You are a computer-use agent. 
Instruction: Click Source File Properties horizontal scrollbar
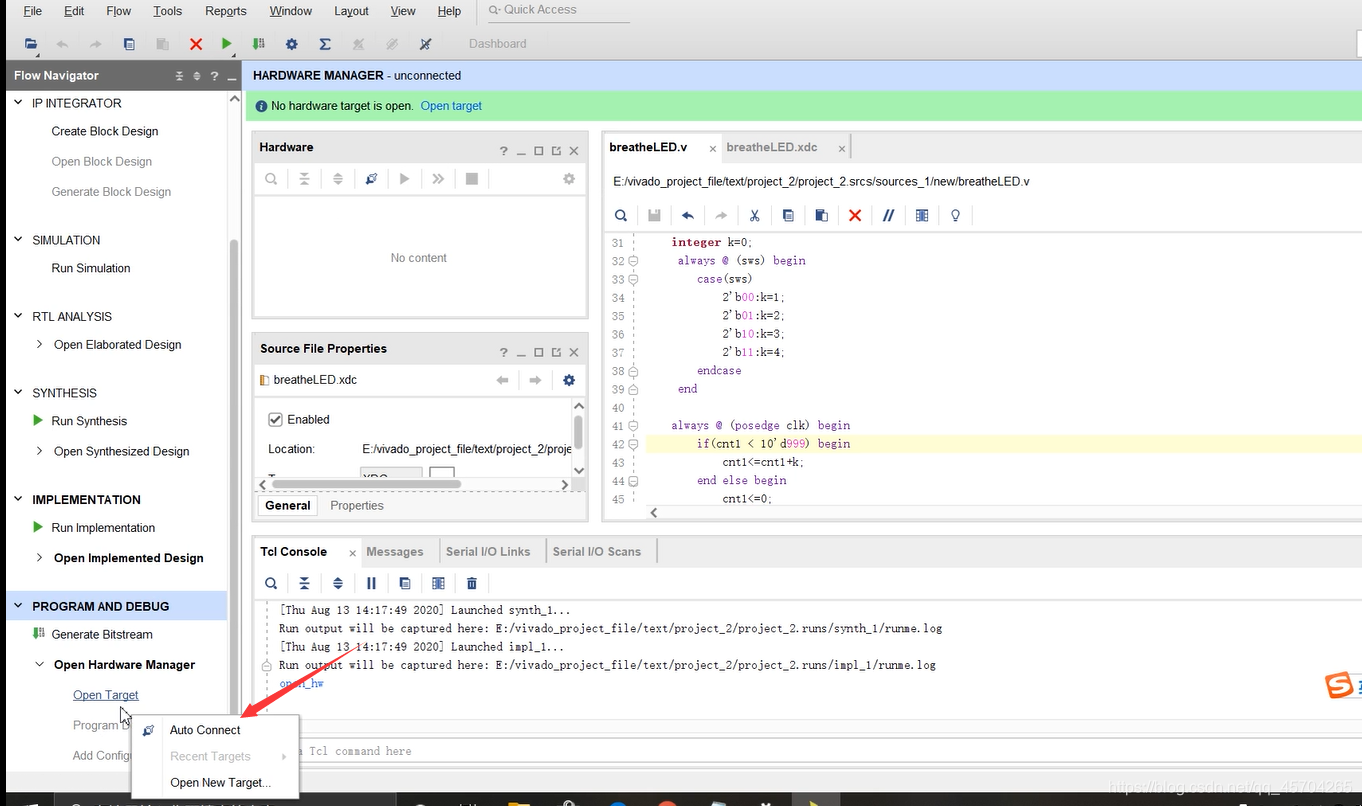[366, 484]
